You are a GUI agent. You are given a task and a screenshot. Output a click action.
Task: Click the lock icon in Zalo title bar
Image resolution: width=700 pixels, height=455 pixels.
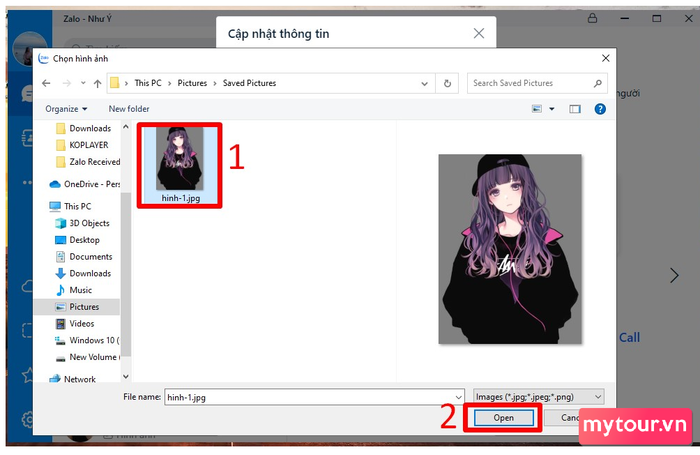[592, 18]
